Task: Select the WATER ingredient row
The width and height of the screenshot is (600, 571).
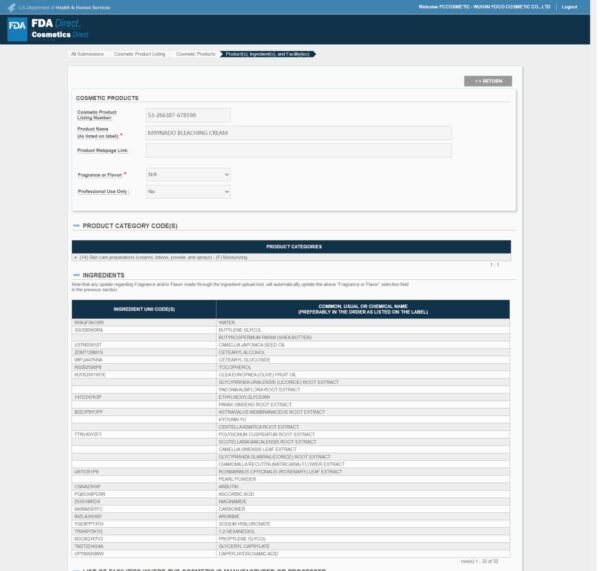Action: pyautogui.click(x=363, y=323)
